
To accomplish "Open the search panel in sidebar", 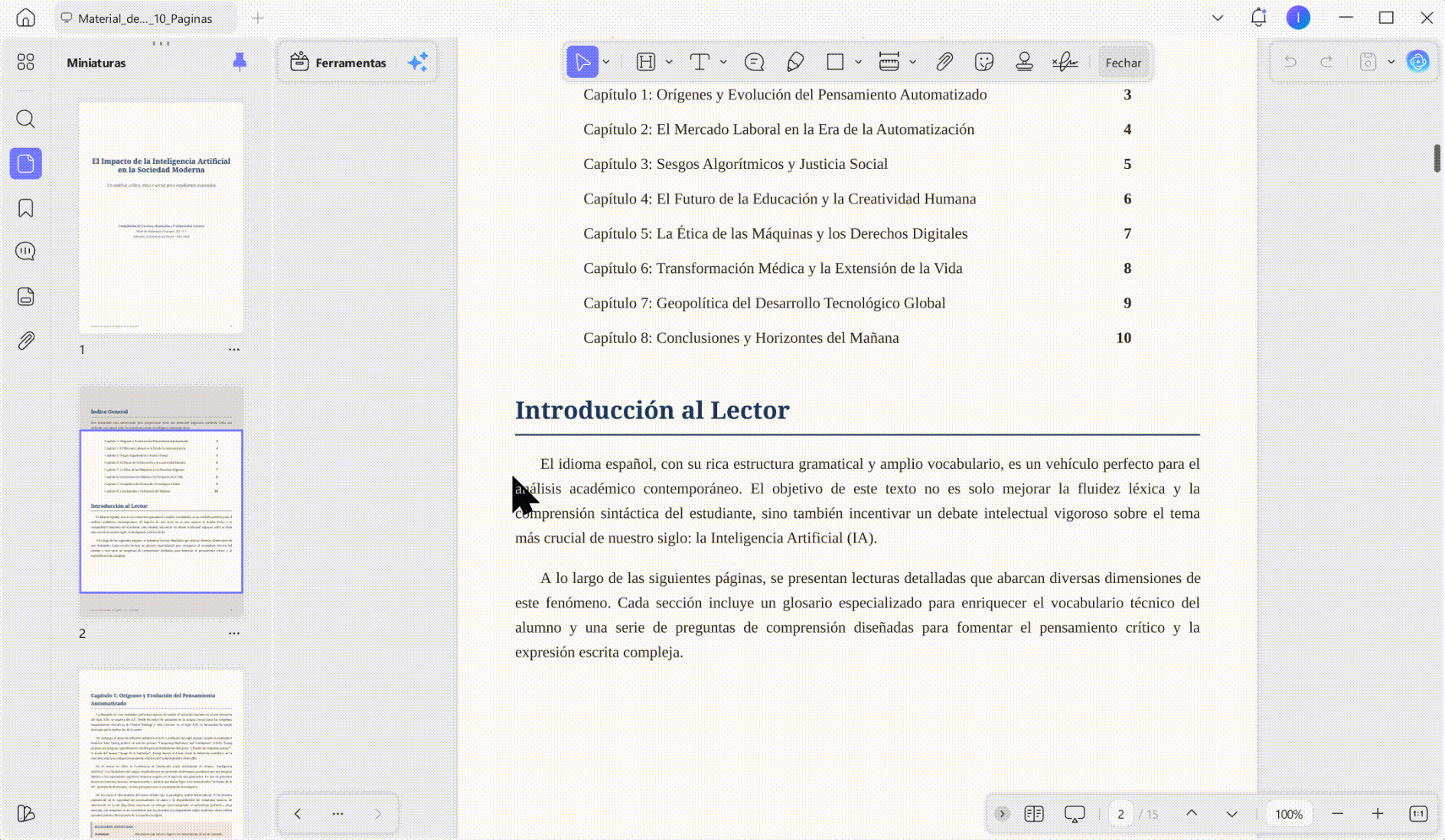I will [25, 119].
